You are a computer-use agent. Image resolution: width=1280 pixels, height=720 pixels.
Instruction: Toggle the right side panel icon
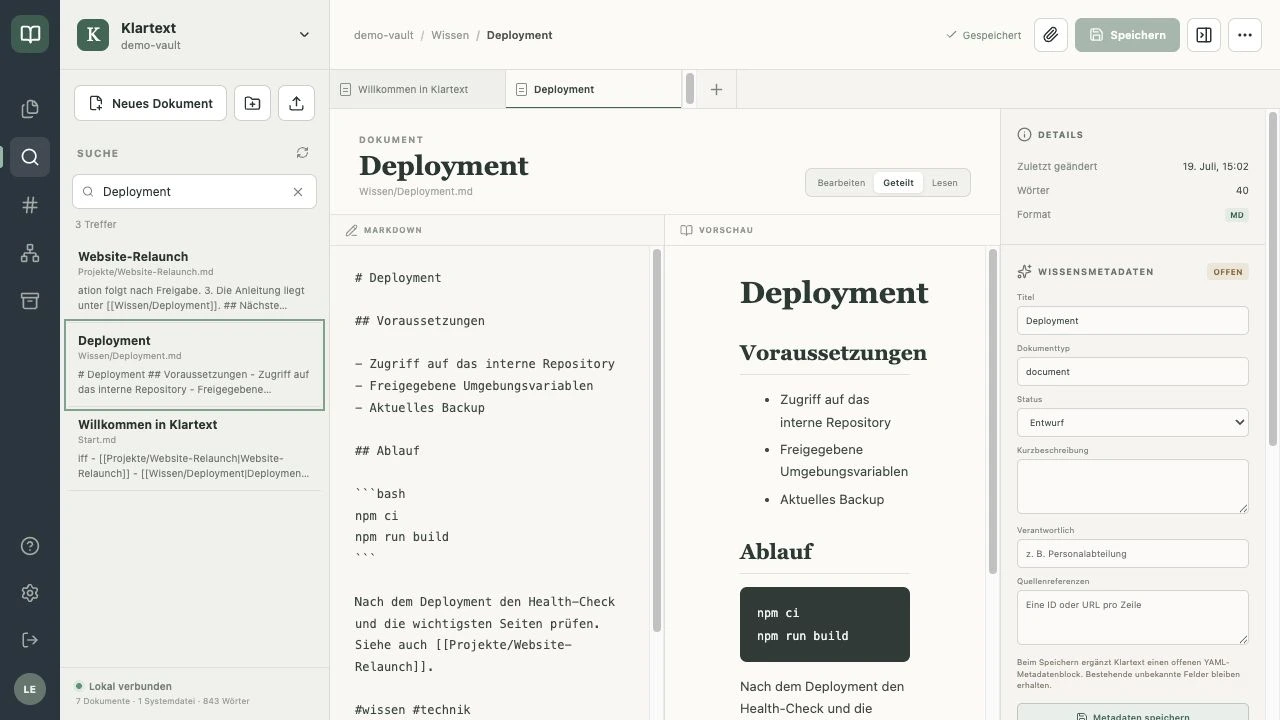point(1204,35)
